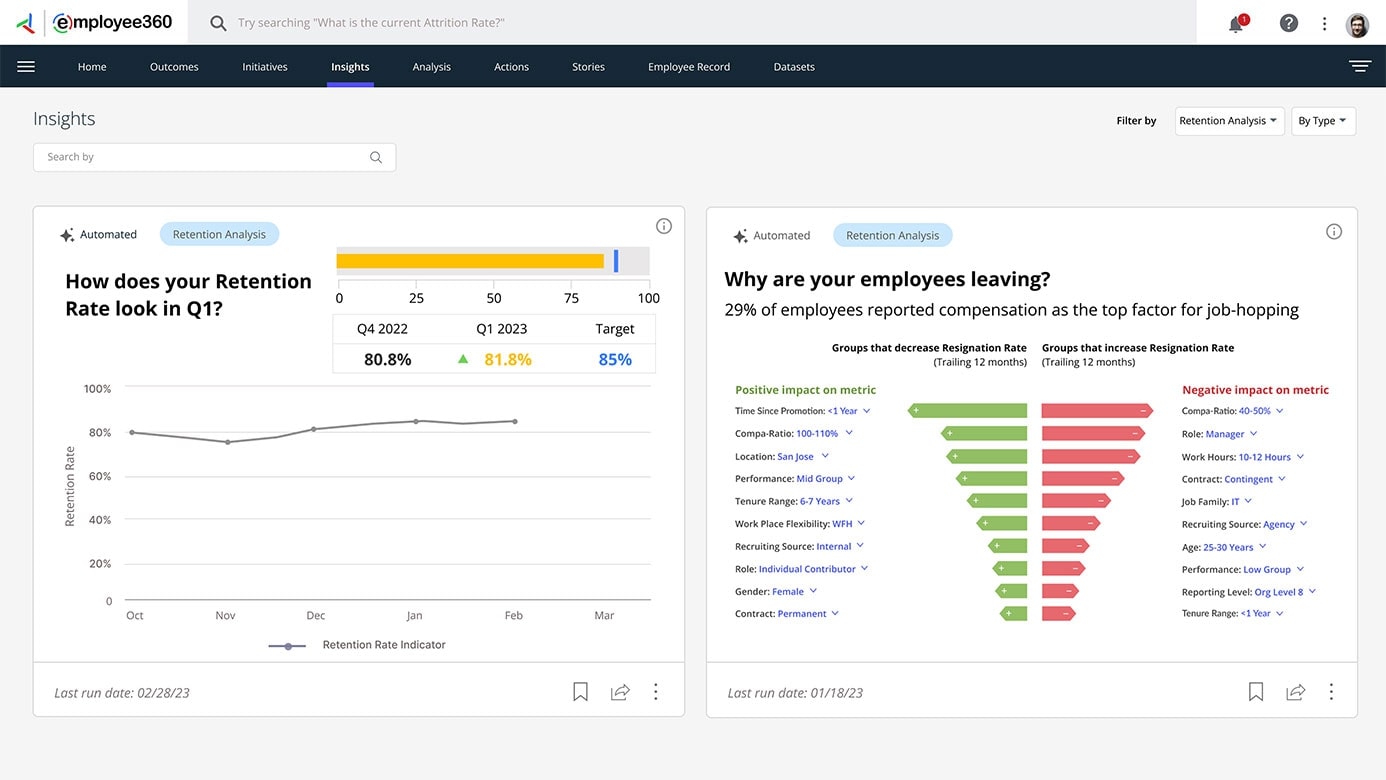The height and width of the screenshot is (780, 1386).
Task: Open the hamburger menu in navigation bar
Action: 26,67
